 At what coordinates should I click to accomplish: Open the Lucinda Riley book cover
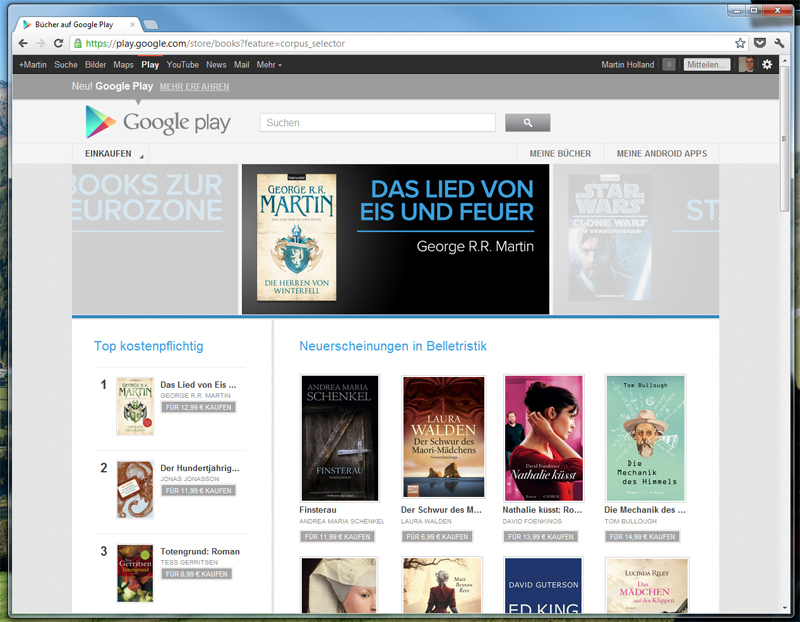click(x=647, y=585)
